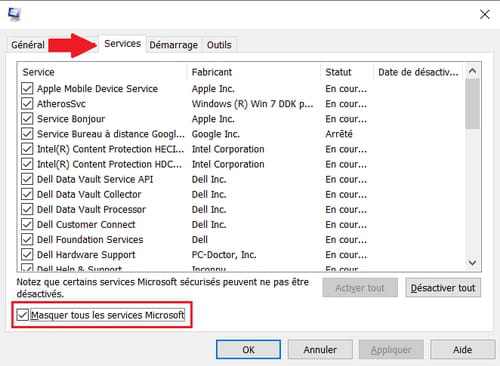Click the Désactiver tout button
Screen dimensions: 500x366
(443, 288)
